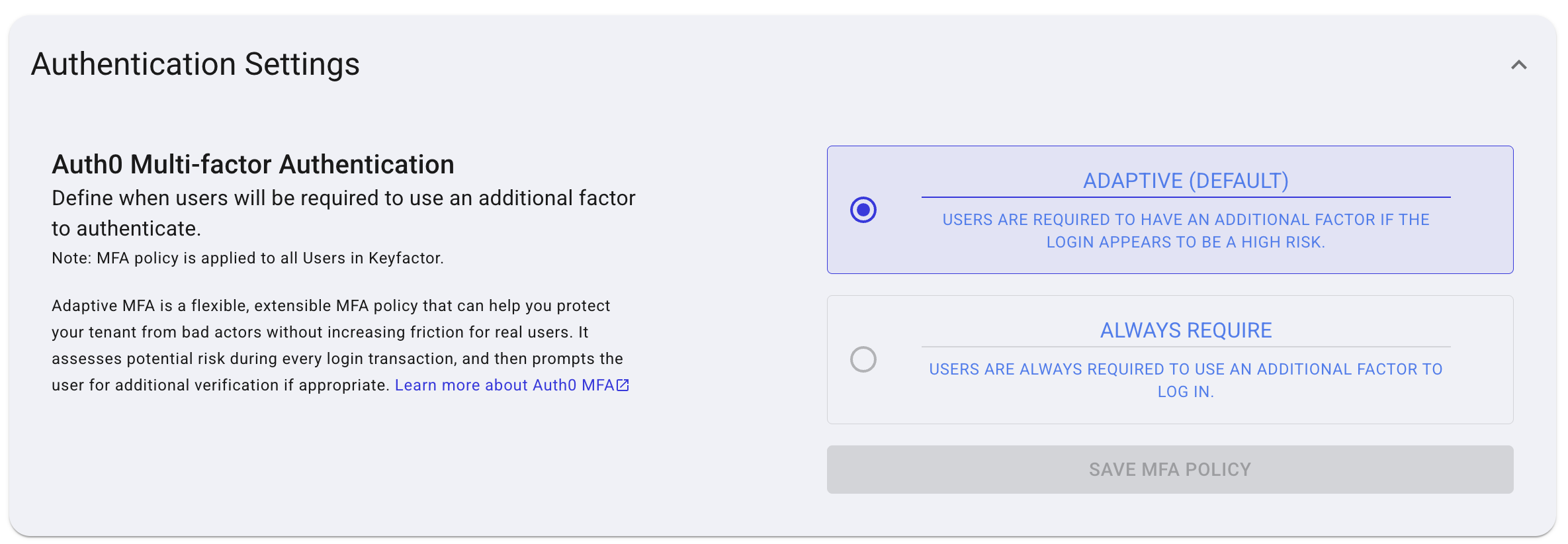Image resolution: width=1568 pixels, height=544 pixels.
Task: Click "Define when users will be required" subtitle
Action: (x=343, y=199)
